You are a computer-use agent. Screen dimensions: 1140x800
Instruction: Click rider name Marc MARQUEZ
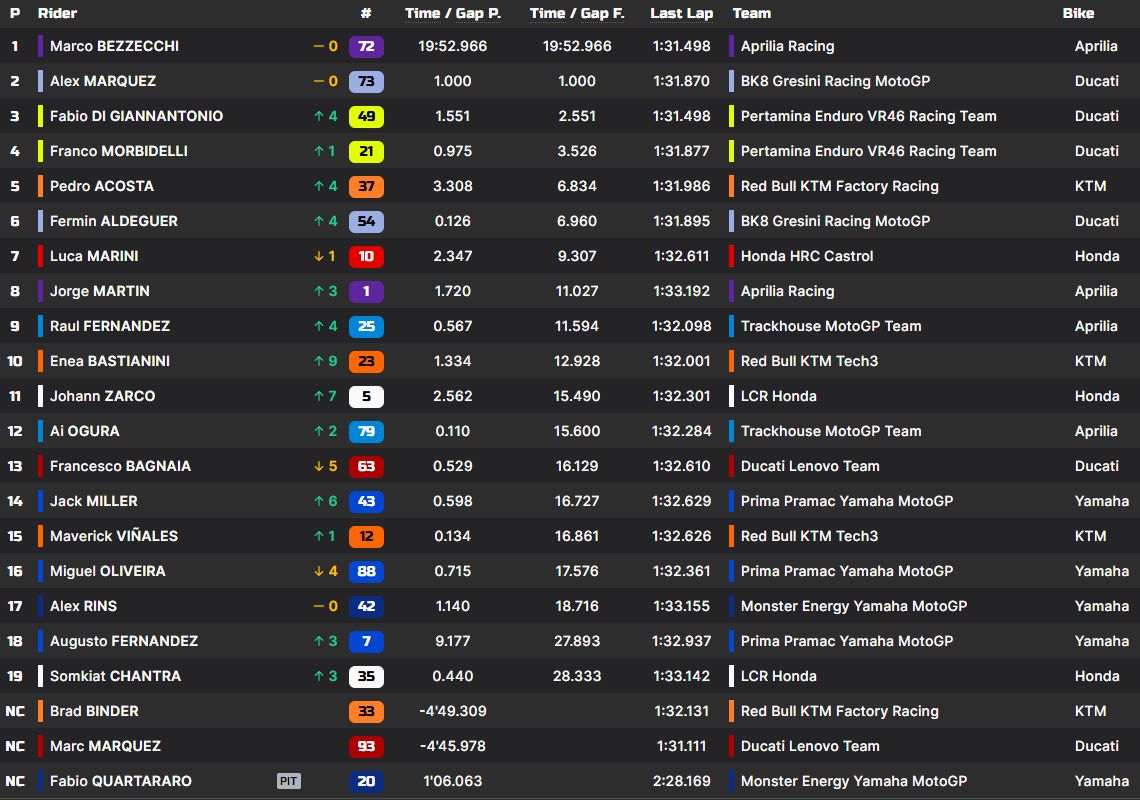tap(105, 746)
